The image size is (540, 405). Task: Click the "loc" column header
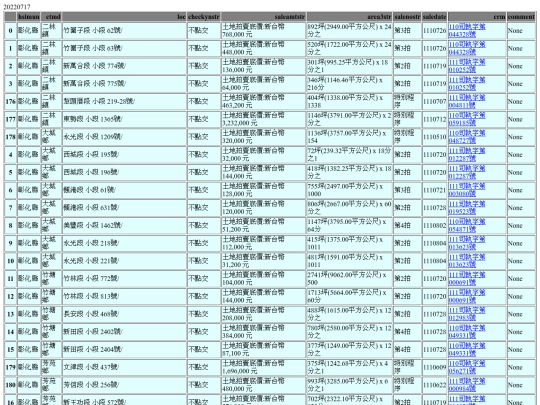[124, 17]
